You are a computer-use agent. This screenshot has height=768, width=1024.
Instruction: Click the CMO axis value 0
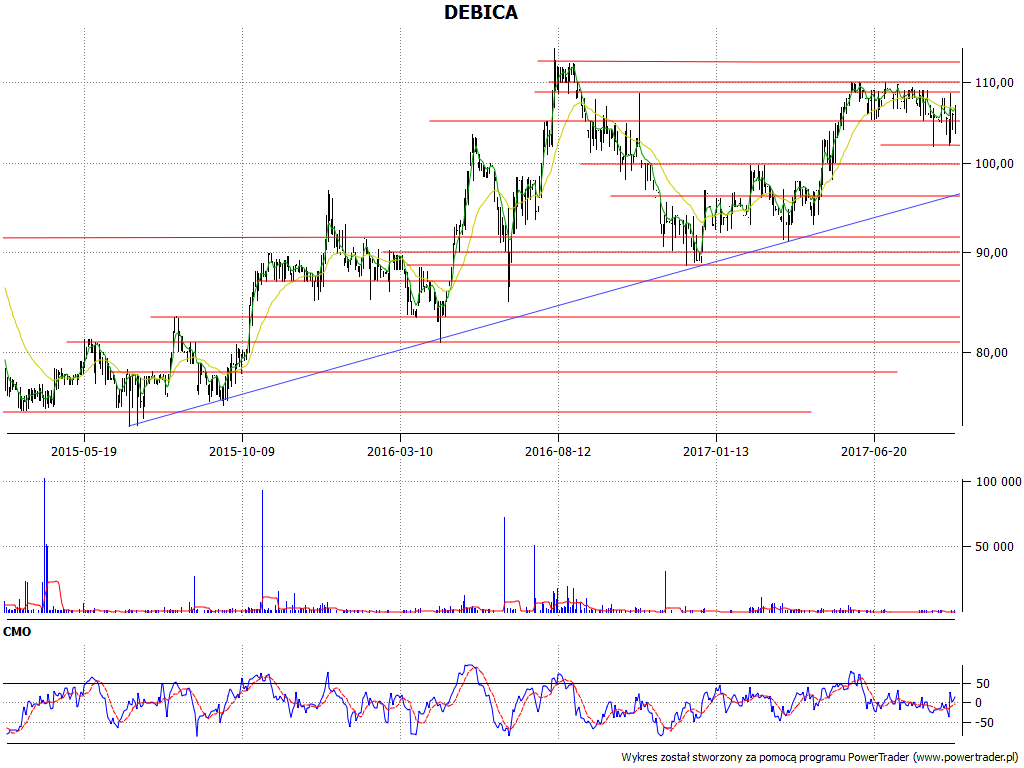978,703
